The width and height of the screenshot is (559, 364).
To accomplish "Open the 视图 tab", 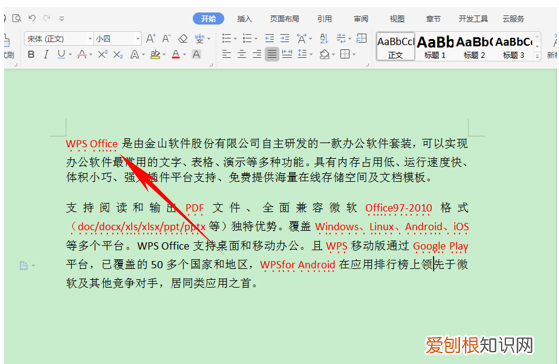I will pyautogui.click(x=397, y=19).
